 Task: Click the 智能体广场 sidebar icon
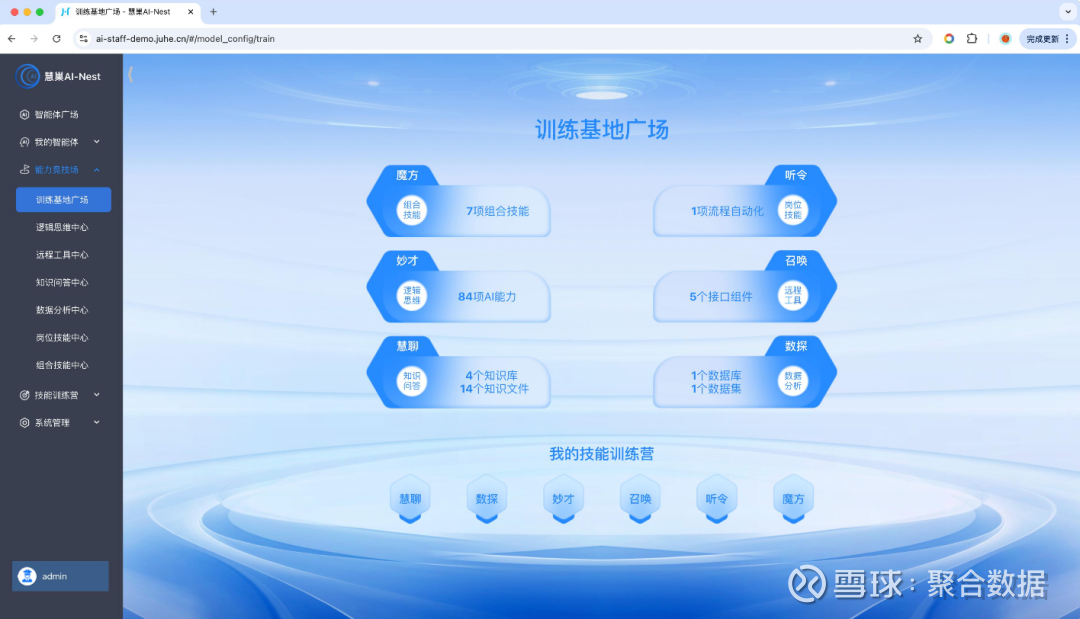[25, 114]
